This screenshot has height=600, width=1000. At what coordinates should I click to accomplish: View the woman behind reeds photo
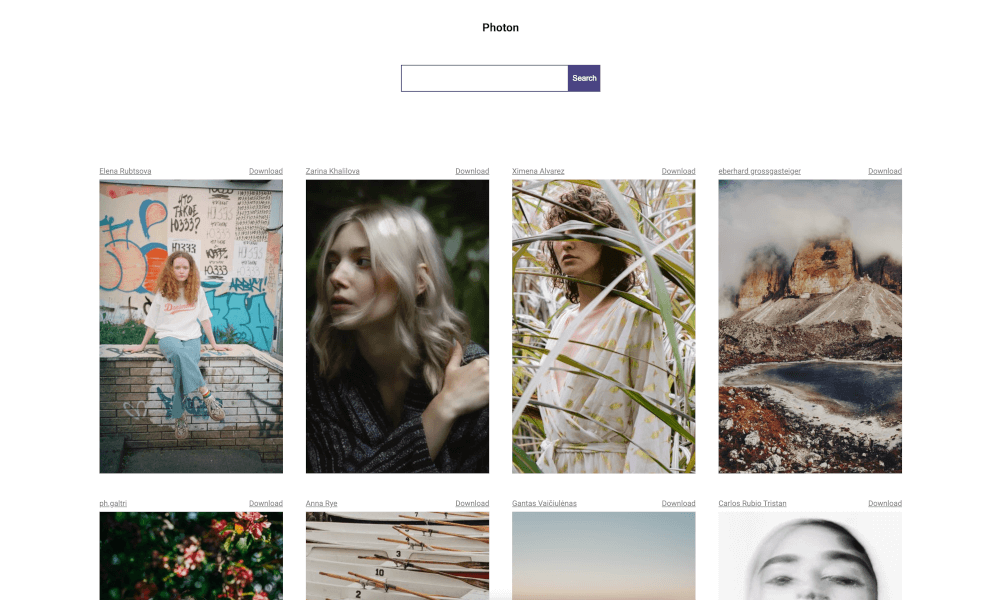(x=603, y=326)
